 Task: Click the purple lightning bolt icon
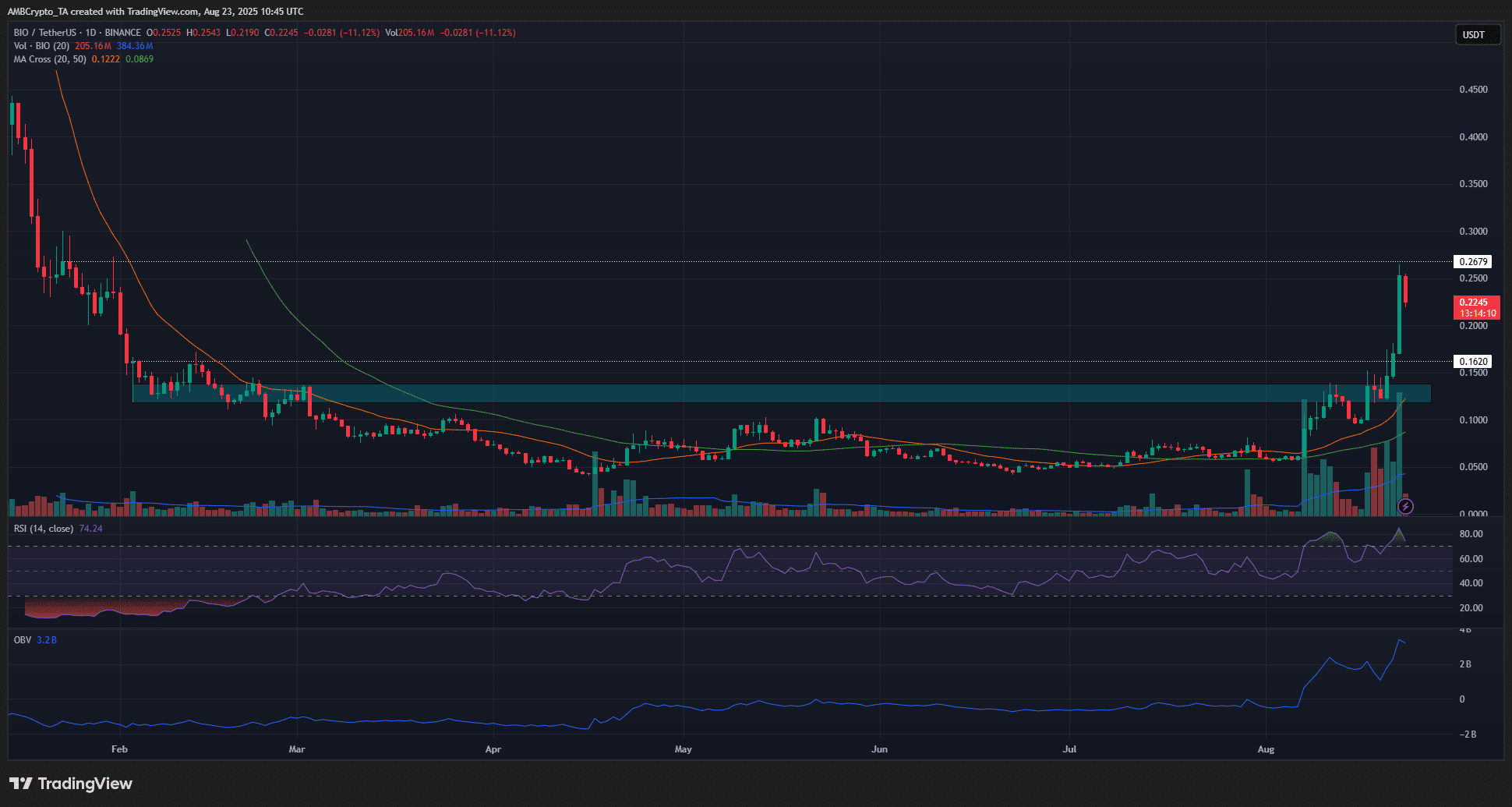[x=1405, y=507]
